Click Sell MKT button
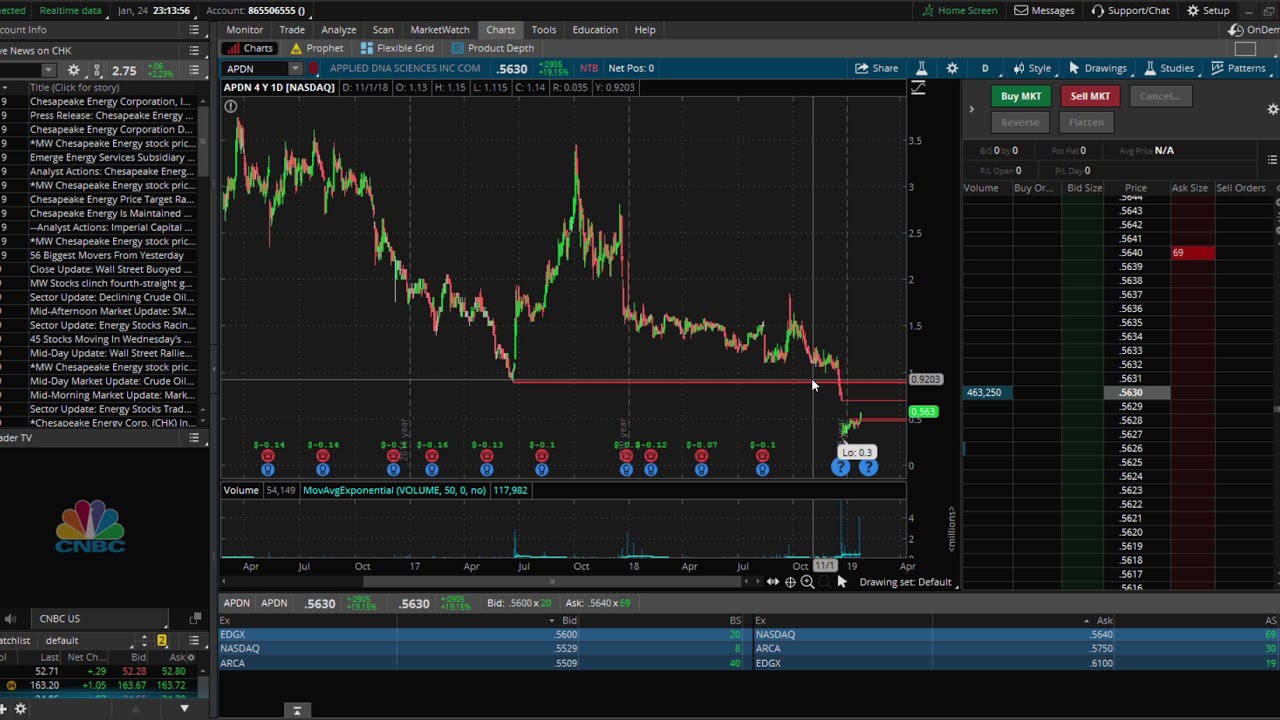Viewport: 1280px width, 720px height. [x=1090, y=96]
